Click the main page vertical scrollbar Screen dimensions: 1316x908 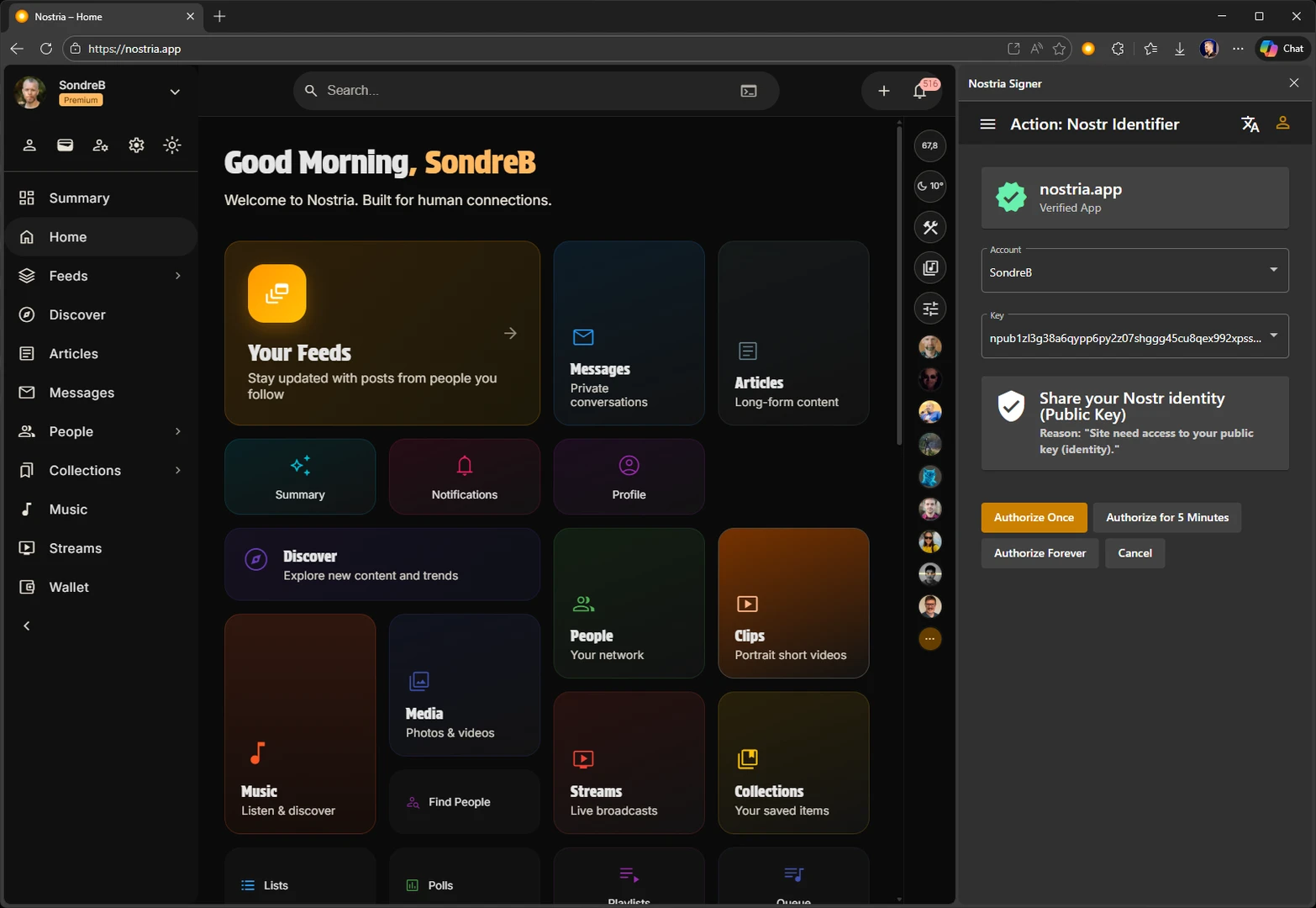(899, 286)
